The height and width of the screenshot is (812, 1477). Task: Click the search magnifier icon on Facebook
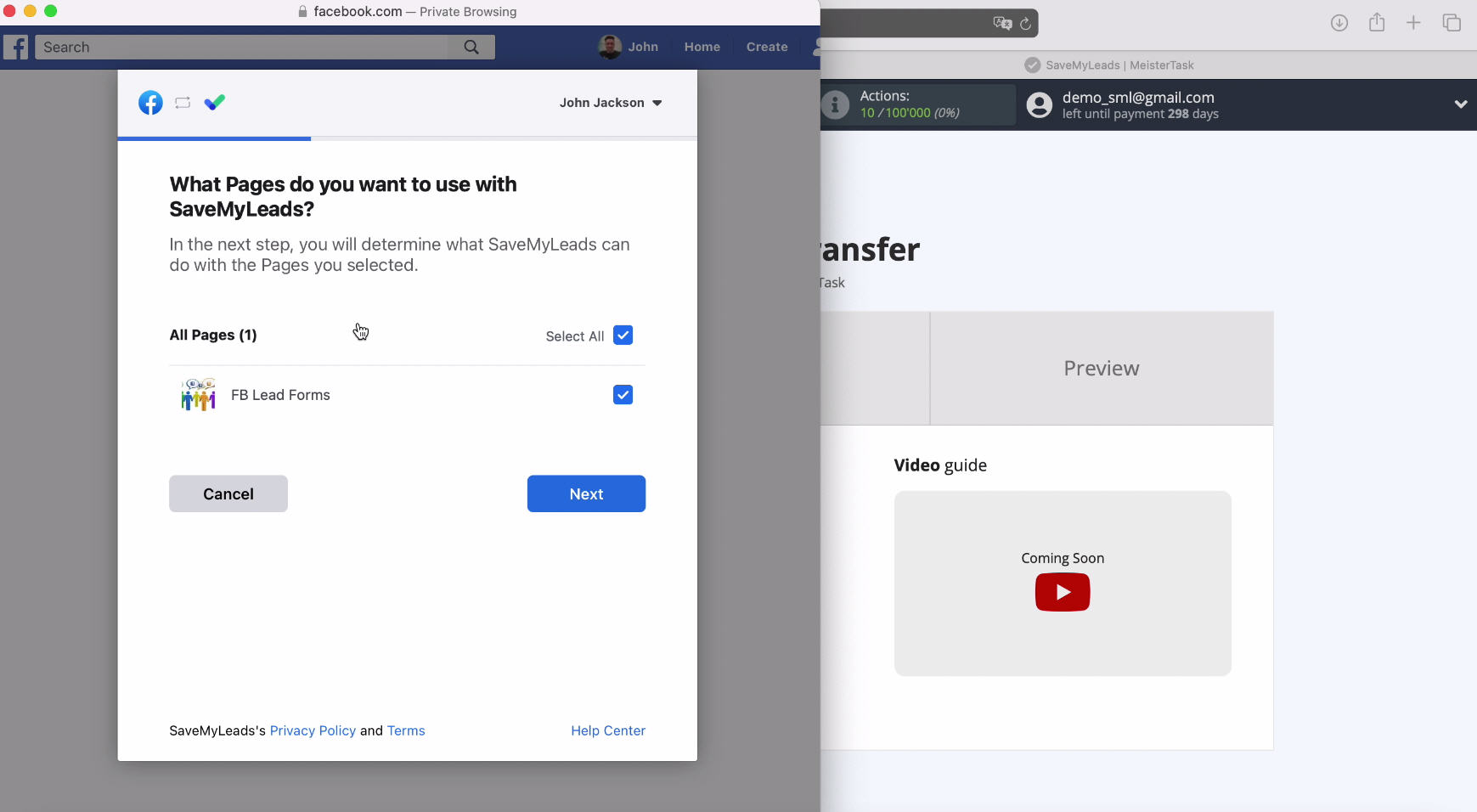pyautogui.click(x=471, y=47)
